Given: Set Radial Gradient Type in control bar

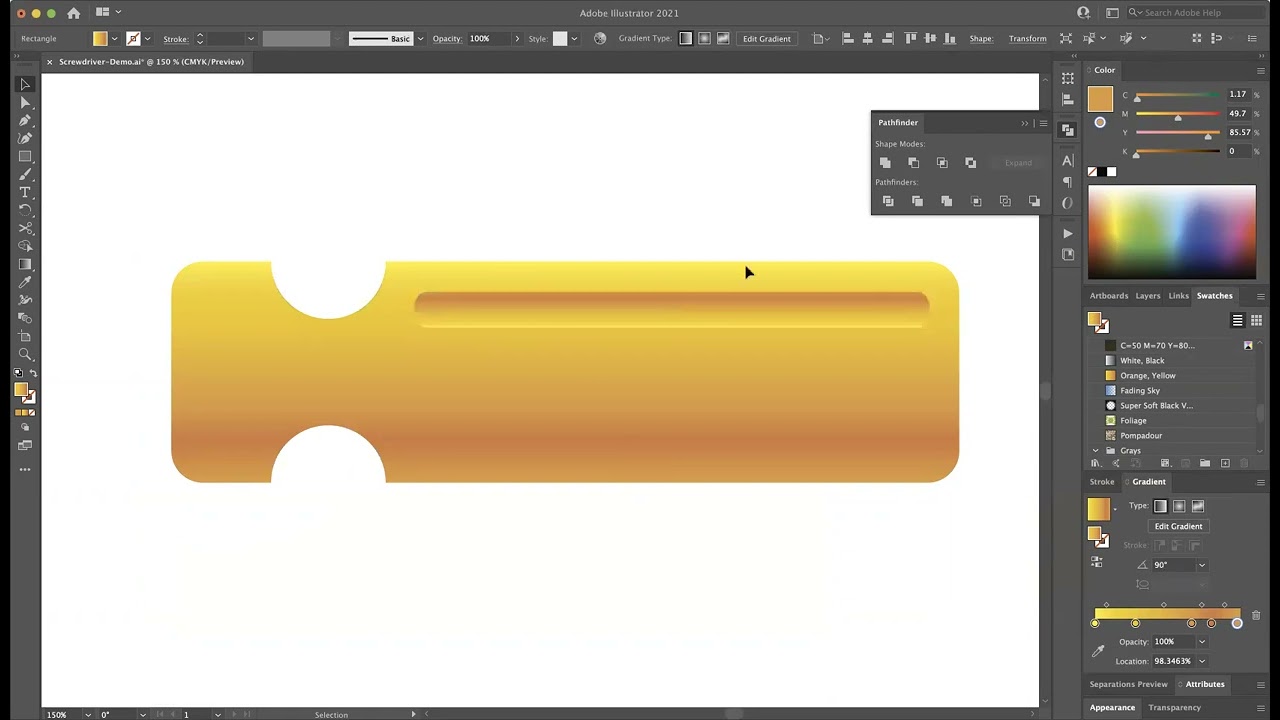Looking at the screenshot, I should click(704, 38).
